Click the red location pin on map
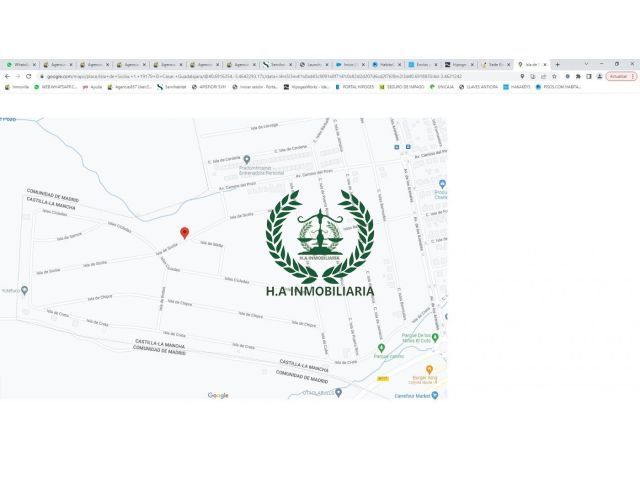The height and width of the screenshot is (480, 640). [184, 233]
